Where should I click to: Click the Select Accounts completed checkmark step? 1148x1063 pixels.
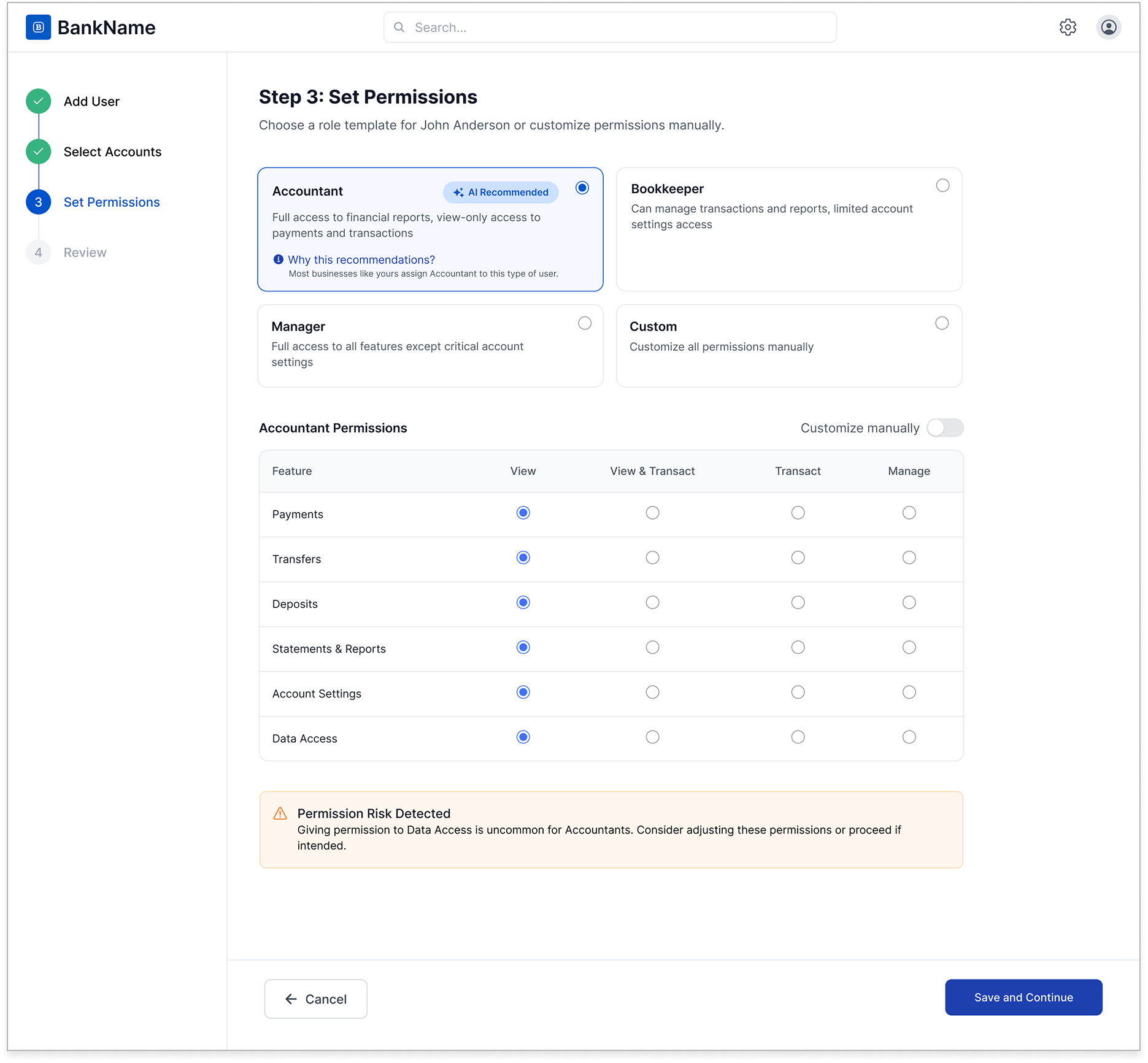[38, 152]
